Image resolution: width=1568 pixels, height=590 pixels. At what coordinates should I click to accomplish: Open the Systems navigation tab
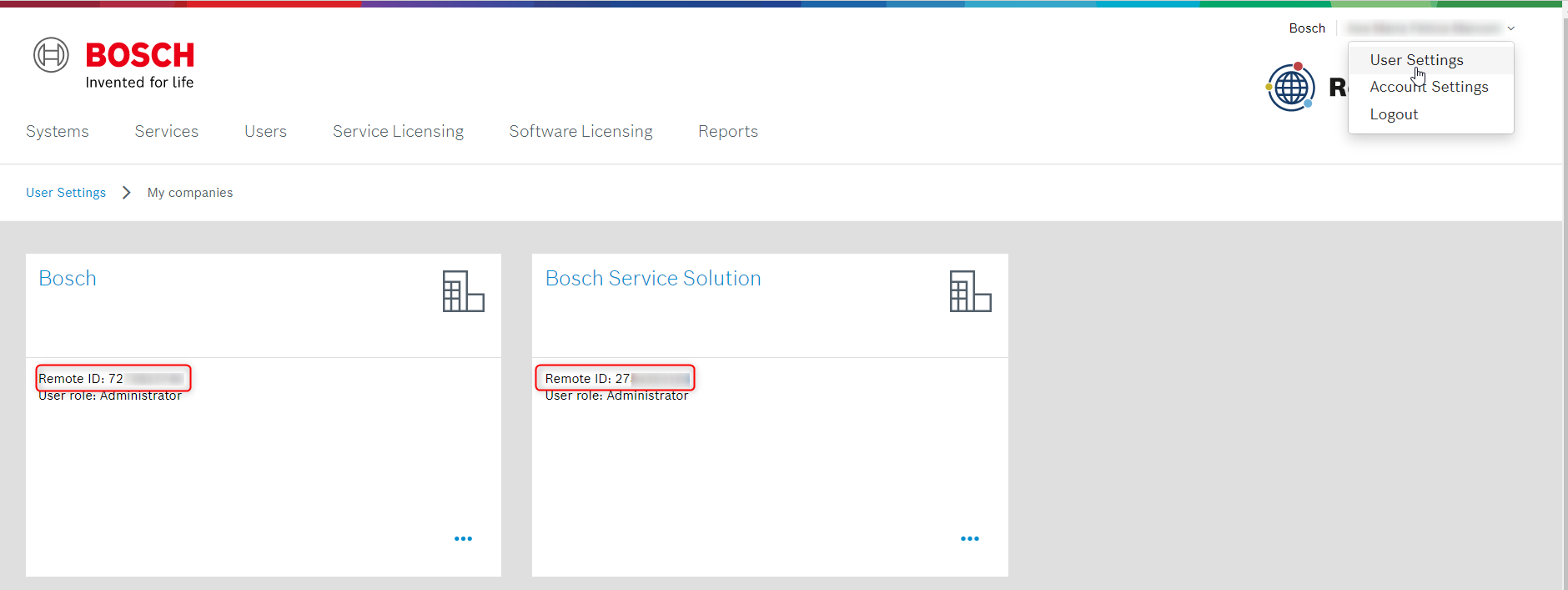coord(58,131)
